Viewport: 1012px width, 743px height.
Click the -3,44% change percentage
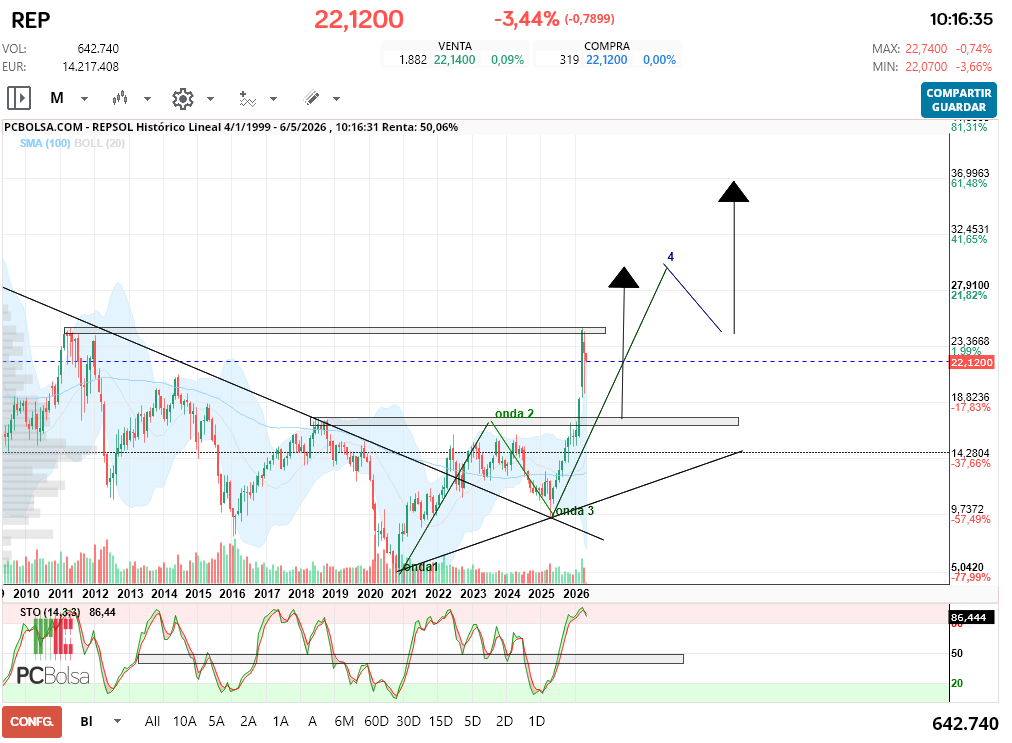click(527, 19)
